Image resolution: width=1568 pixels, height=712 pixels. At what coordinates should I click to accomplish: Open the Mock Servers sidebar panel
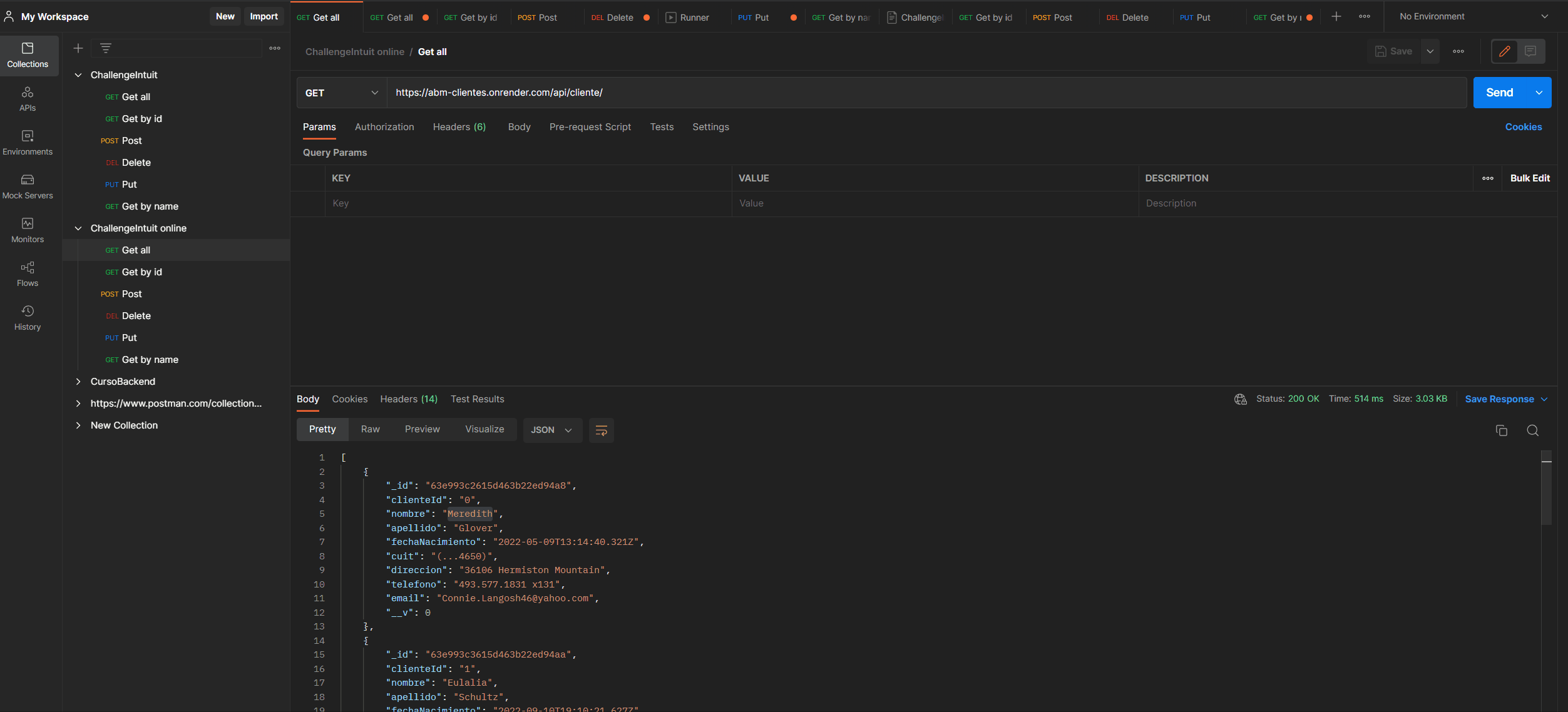pyautogui.click(x=28, y=186)
